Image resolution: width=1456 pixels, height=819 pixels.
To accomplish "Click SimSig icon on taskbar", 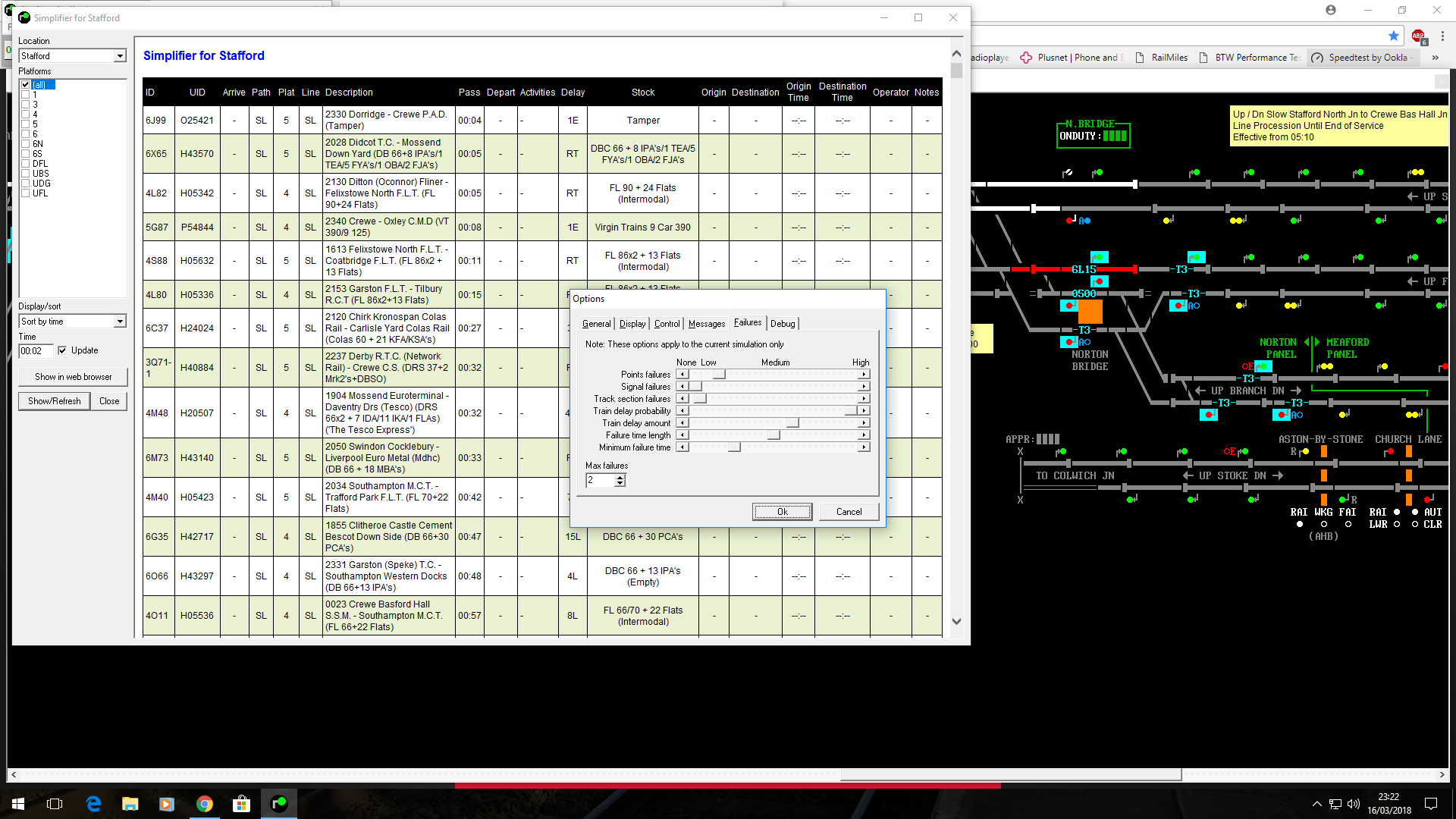I will tap(279, 804).
